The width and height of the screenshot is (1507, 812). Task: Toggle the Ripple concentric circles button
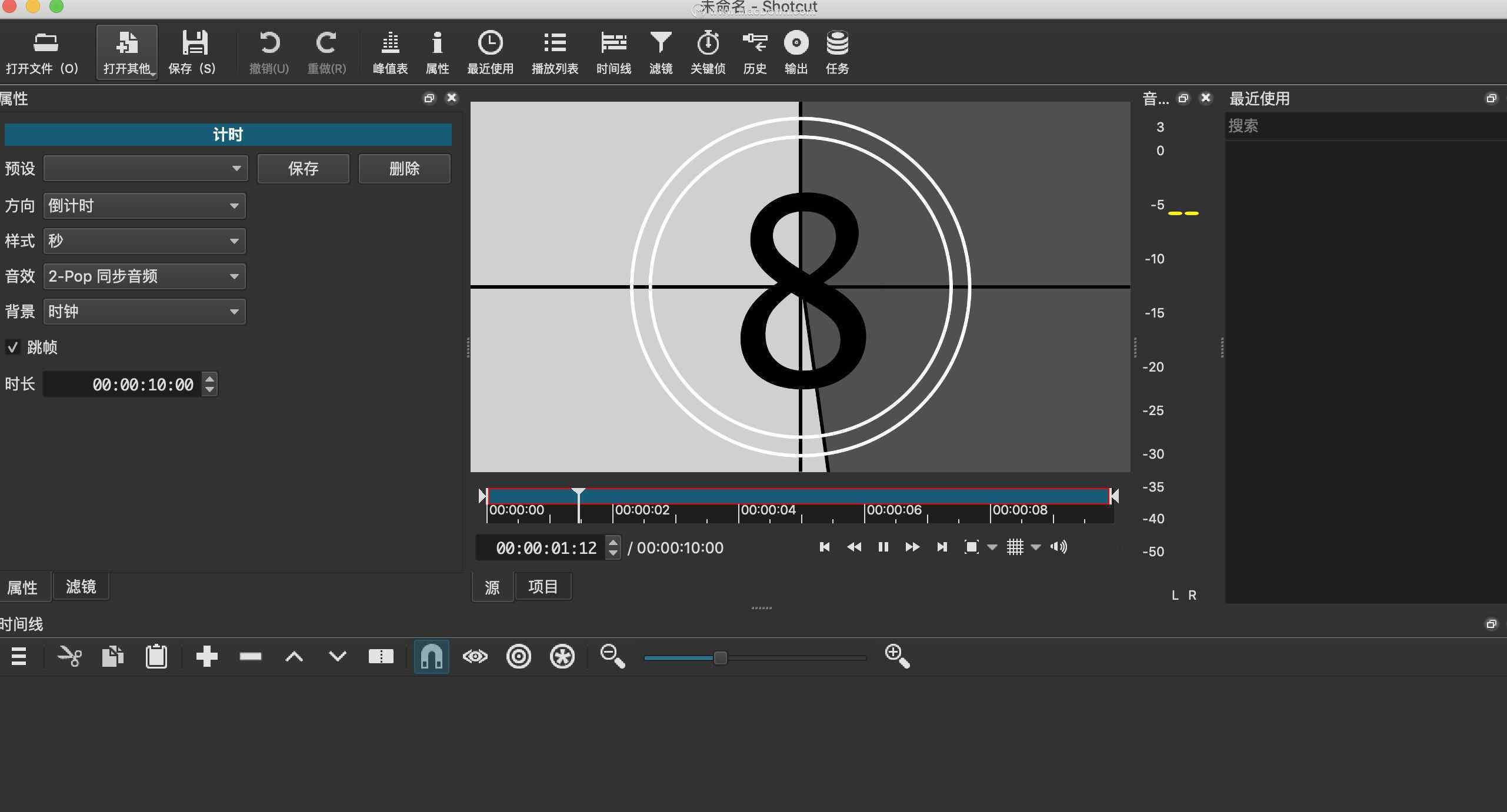tap(519, 656)
